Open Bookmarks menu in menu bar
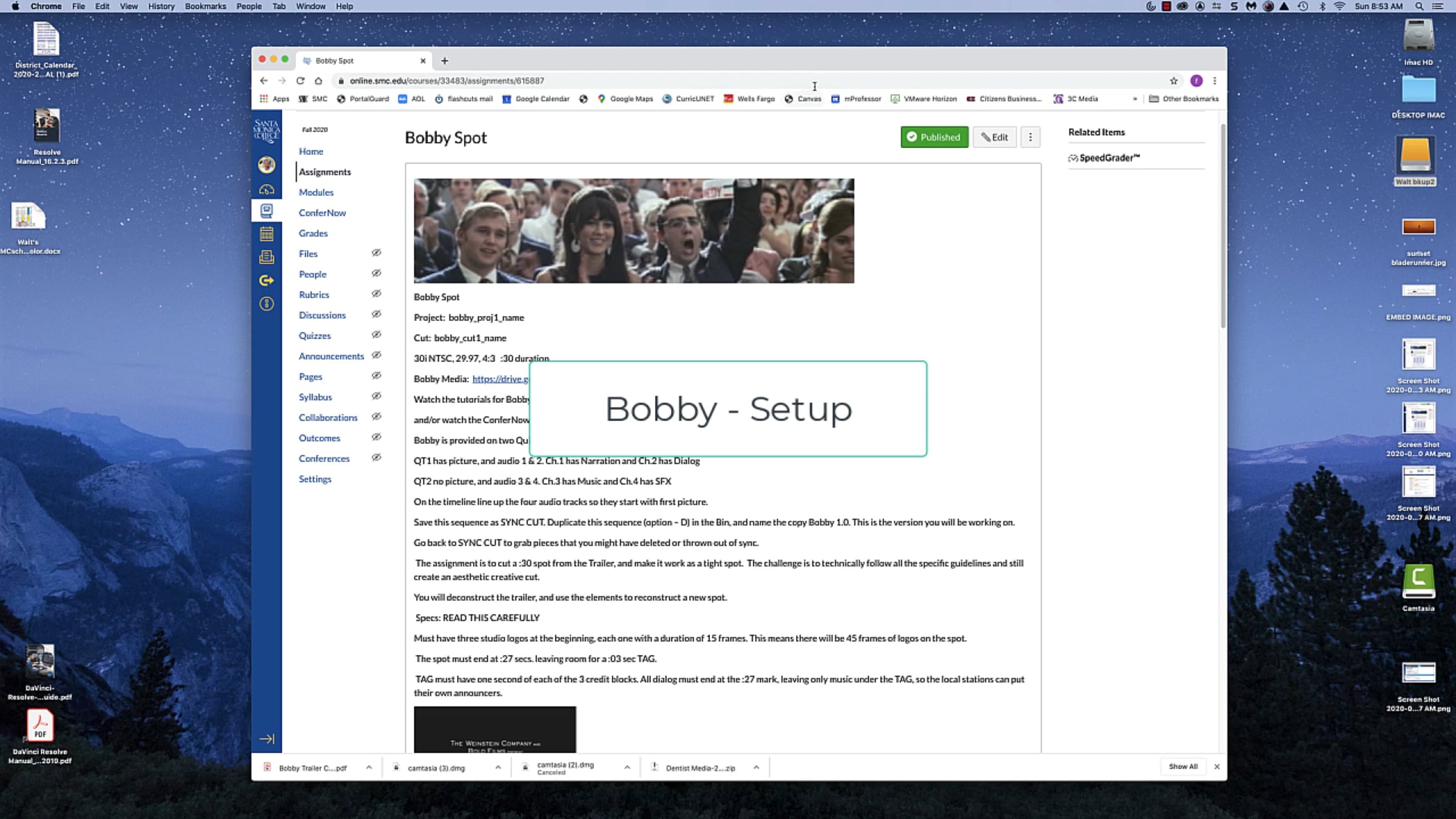Screen dimensions: 1456x819 [x=205, y=6]
